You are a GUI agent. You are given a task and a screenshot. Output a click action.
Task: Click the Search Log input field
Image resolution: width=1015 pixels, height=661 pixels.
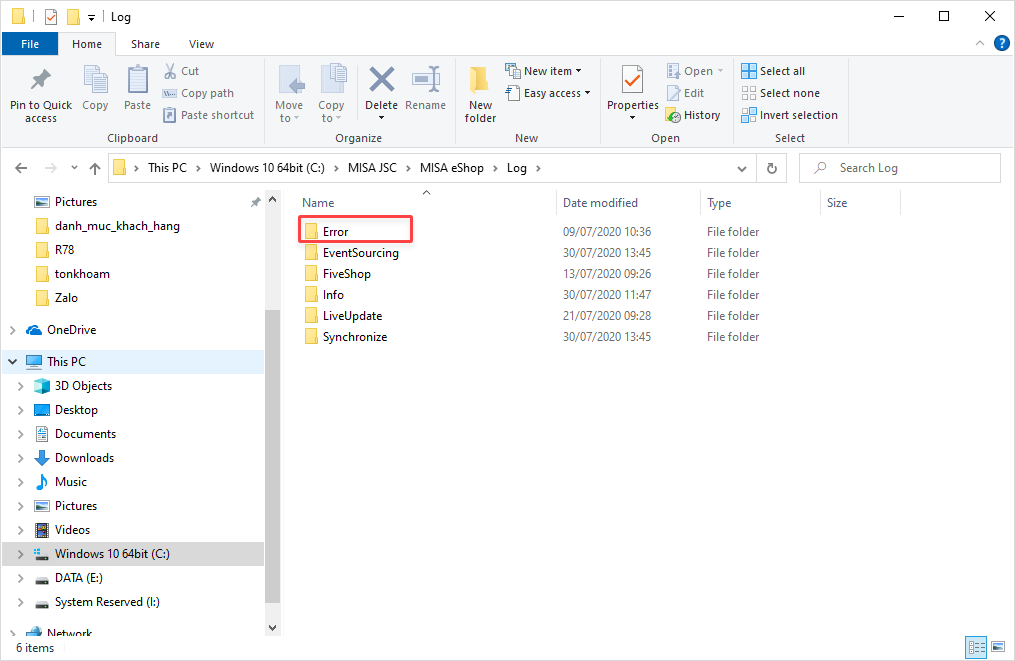point(900,168)
